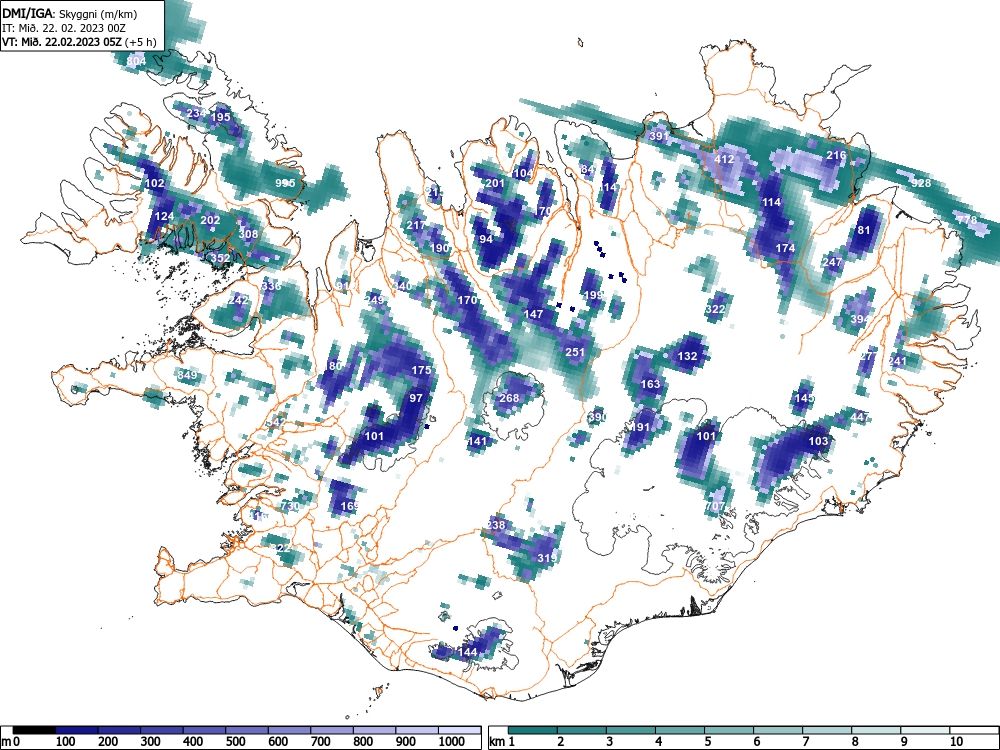Screen dimensions: 1000x750
Task: Click the 'm 0' legend label
Action: pos(11,742)
